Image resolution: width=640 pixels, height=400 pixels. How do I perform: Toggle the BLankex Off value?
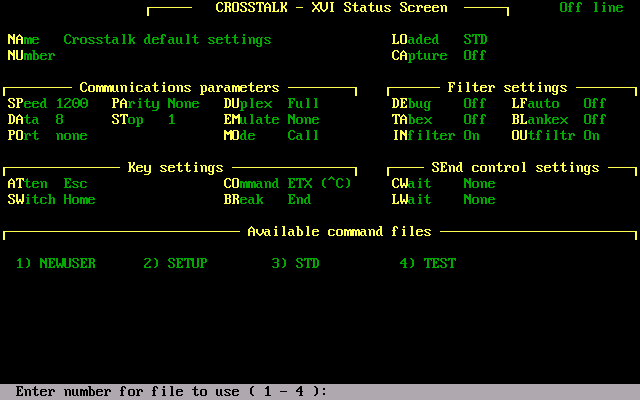pos(595,120)
